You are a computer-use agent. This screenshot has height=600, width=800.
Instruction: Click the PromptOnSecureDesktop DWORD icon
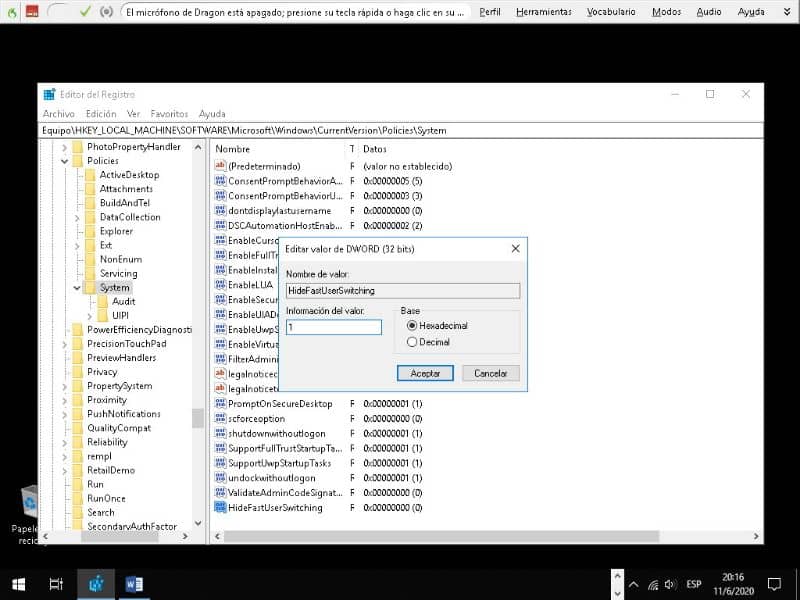pos(220,403)
